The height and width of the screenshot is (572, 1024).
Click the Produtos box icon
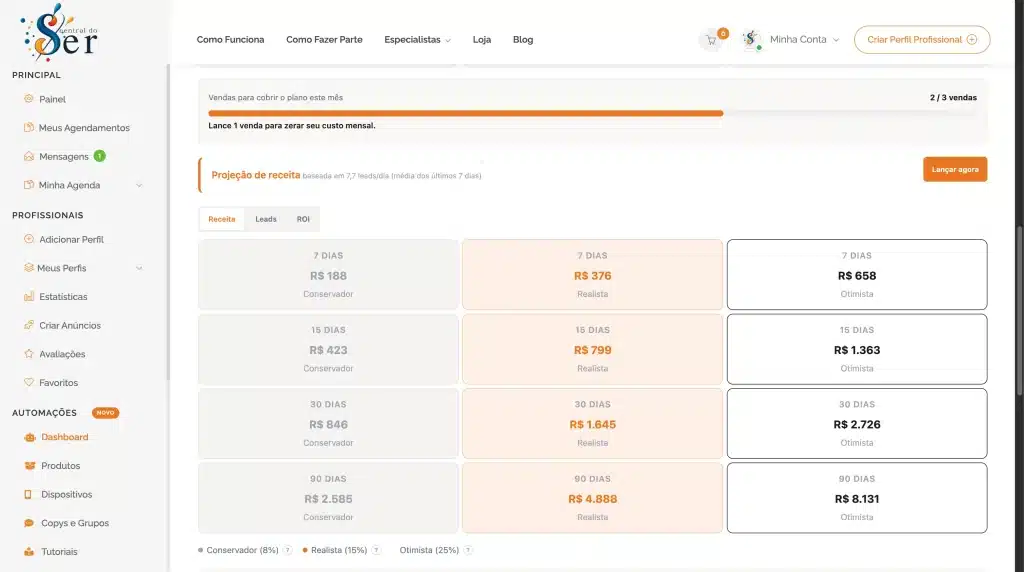29,466
